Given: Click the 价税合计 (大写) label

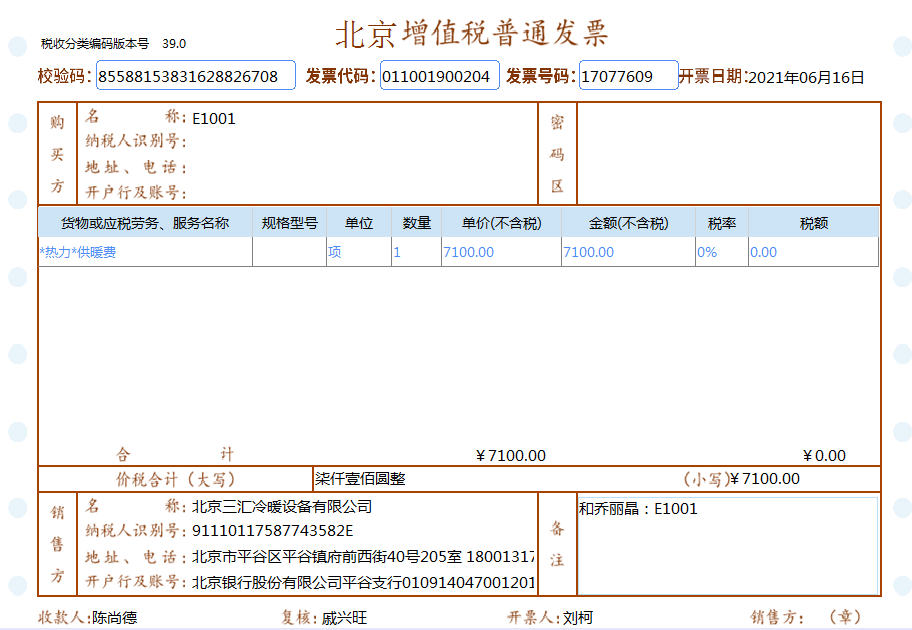Looking at the screenshot, I should (175, 479).
